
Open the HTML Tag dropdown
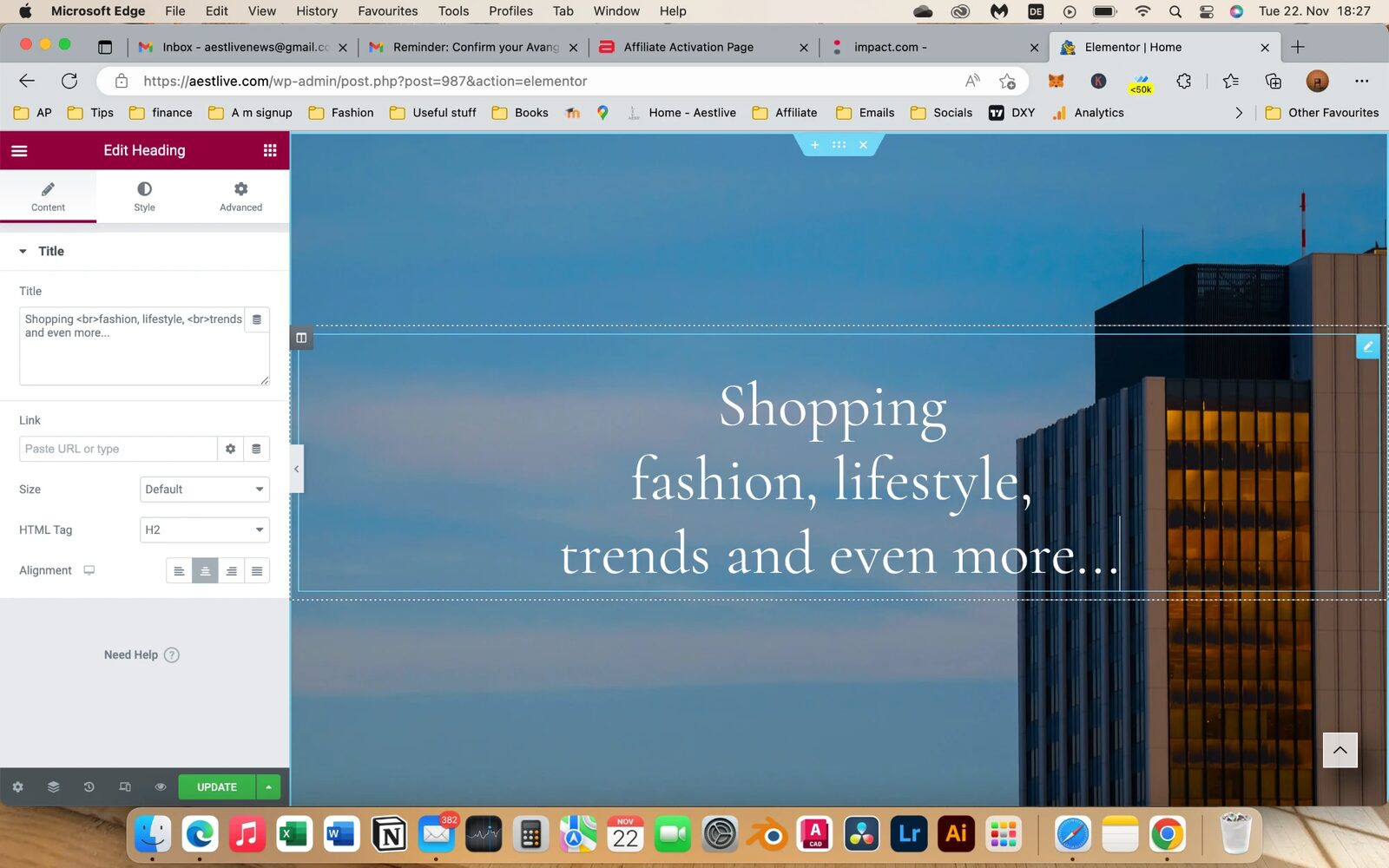(205, 529)
